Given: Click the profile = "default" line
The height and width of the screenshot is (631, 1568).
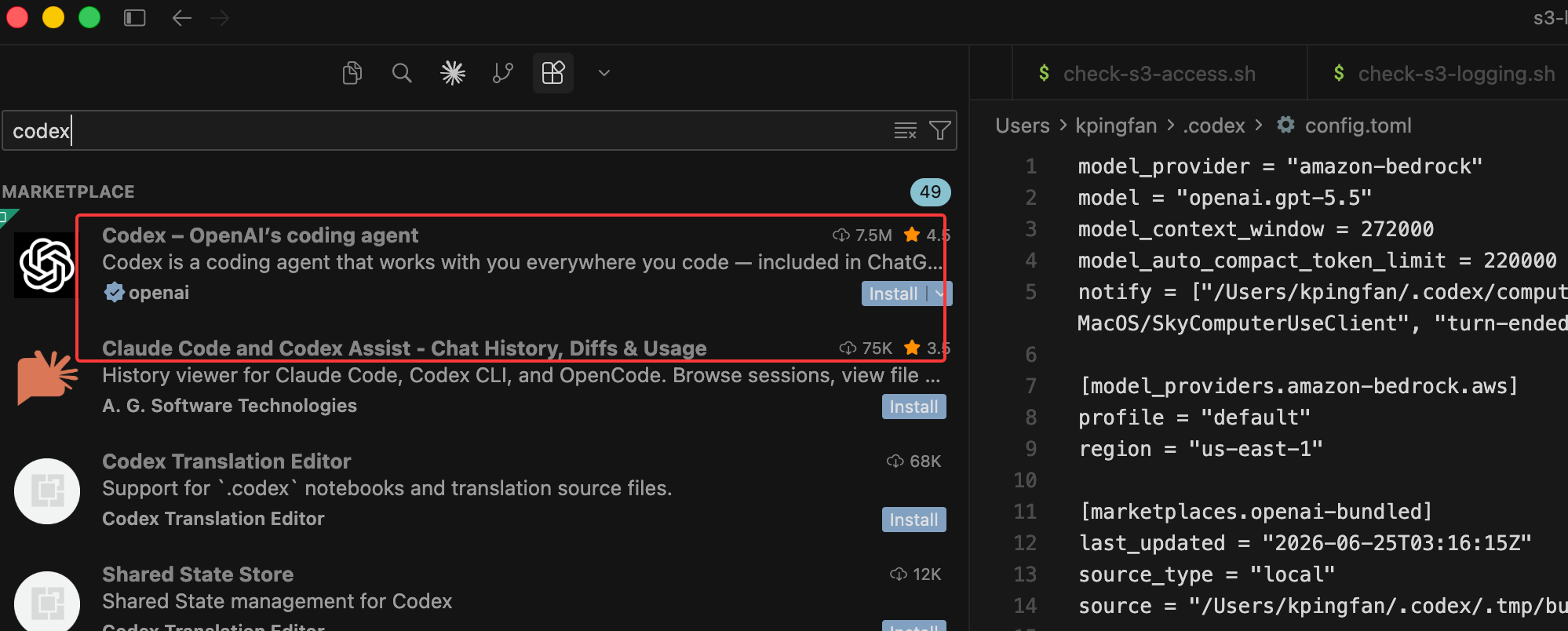Looking at the screenshot, I should click(1194, 418).
